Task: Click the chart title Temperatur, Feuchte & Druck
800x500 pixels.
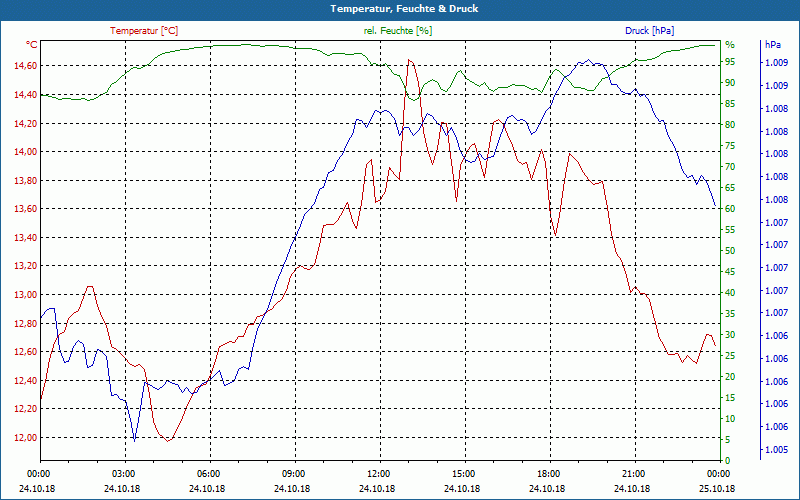Action: coord(404,9)
